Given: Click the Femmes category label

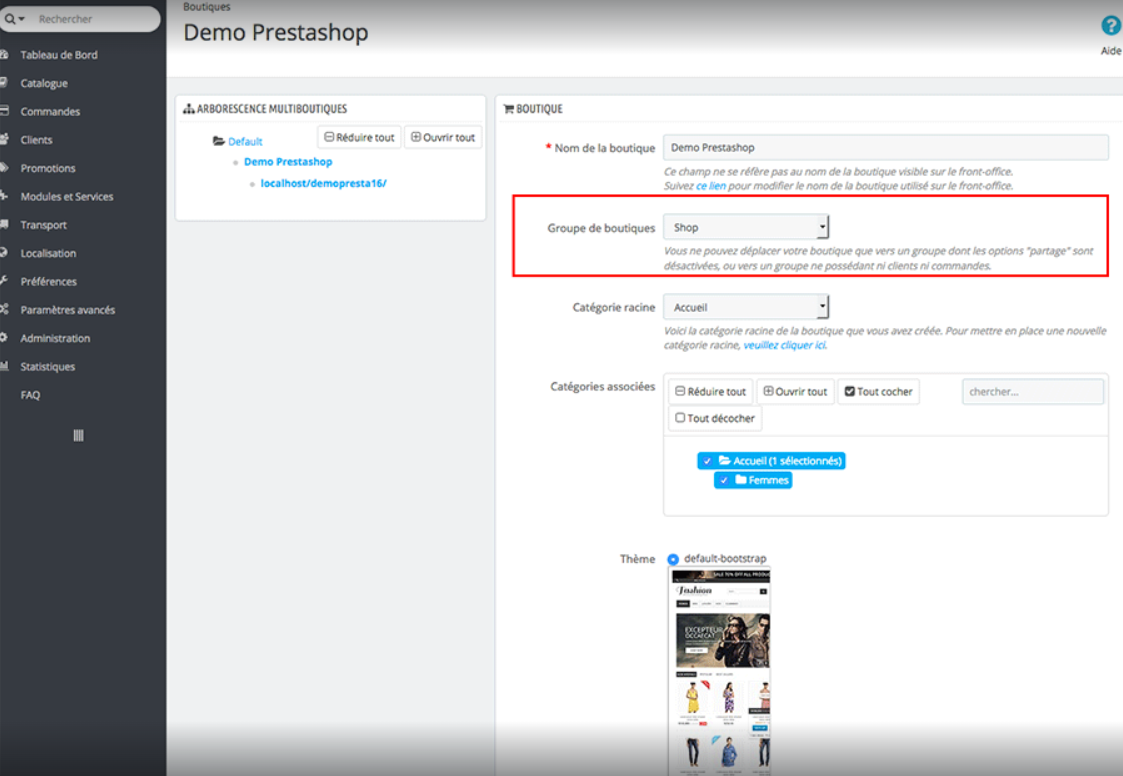Looking at the screenshot, I should [768, 480].
